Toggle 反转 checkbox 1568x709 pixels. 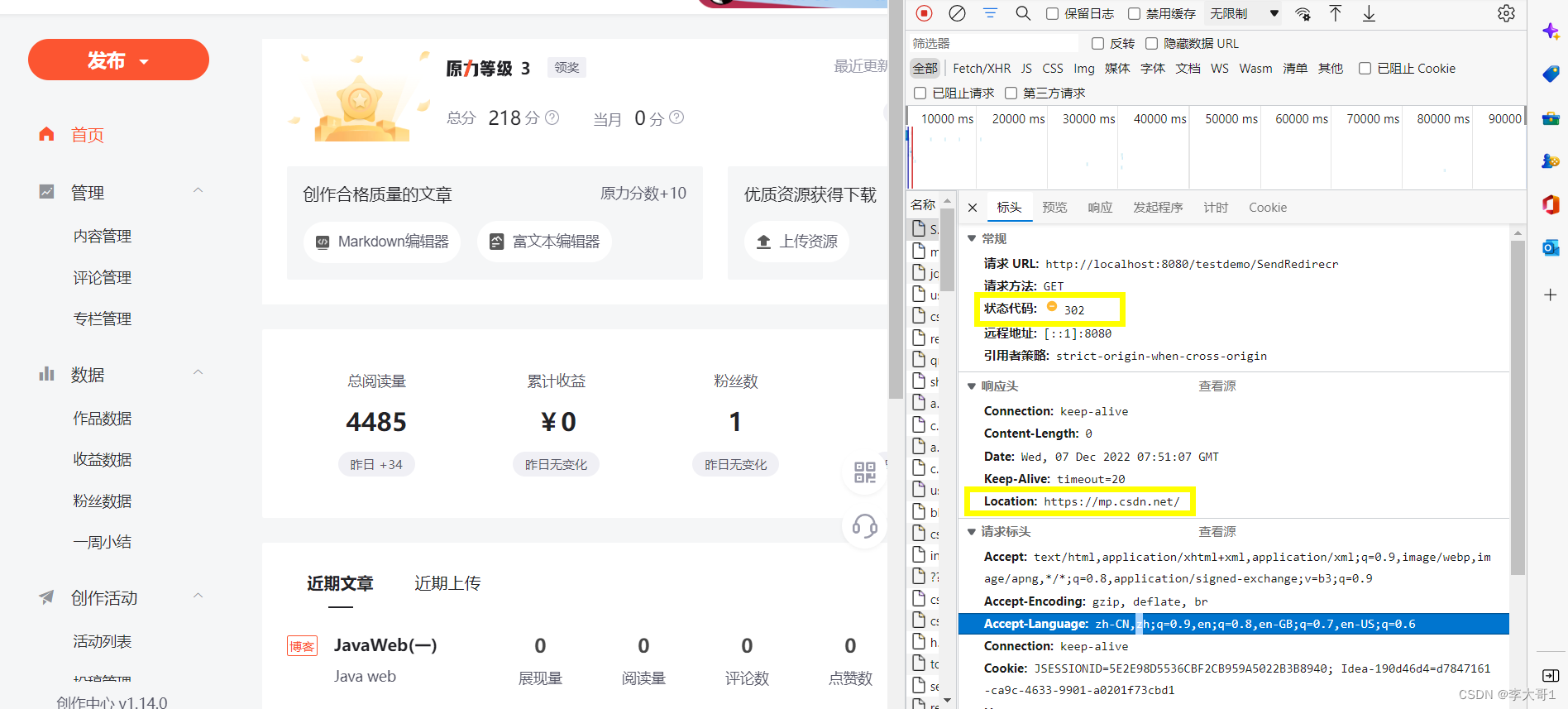tap(1097, 43)
